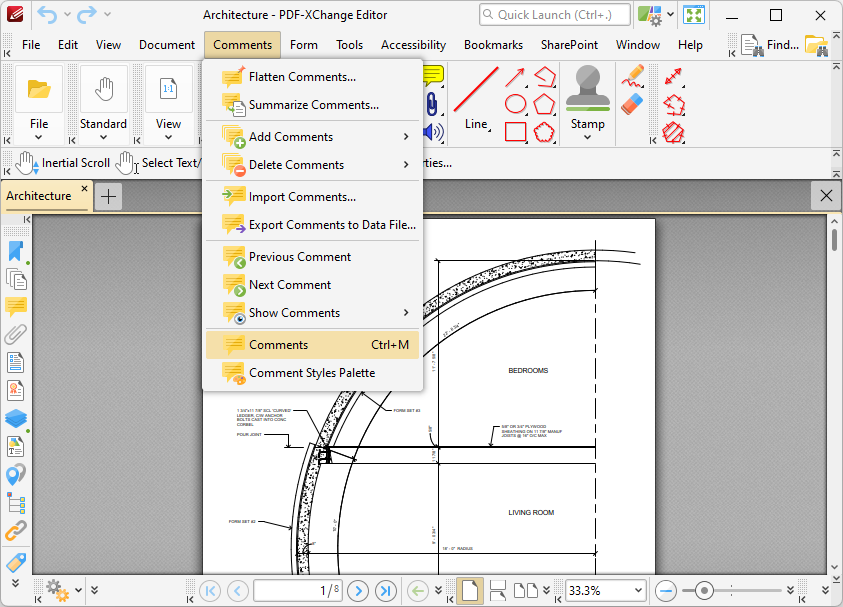This screenshot has height=607, width=843.
Task: Click the zoom slider handle
Action: [x=705, y=590]
